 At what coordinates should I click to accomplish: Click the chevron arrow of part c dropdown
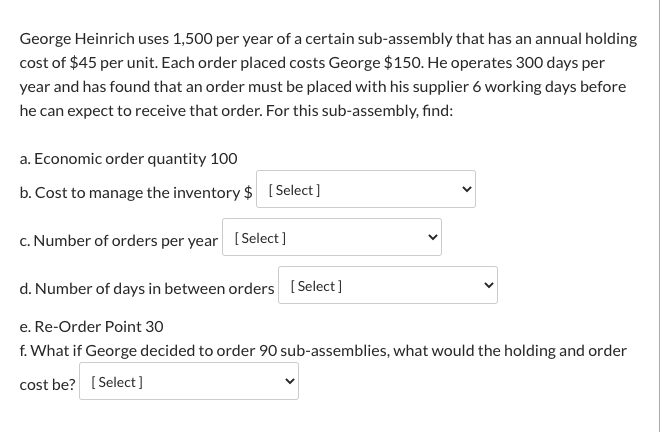coord(433,237)
